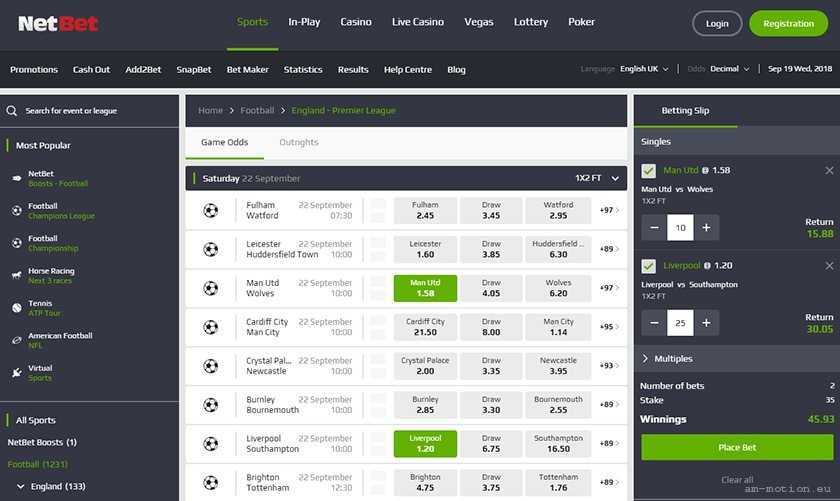The width and height of the screenshot is (840, 501).
Task: Deselect Liverpool 1.20 odds button
Action: pos(425,444)
